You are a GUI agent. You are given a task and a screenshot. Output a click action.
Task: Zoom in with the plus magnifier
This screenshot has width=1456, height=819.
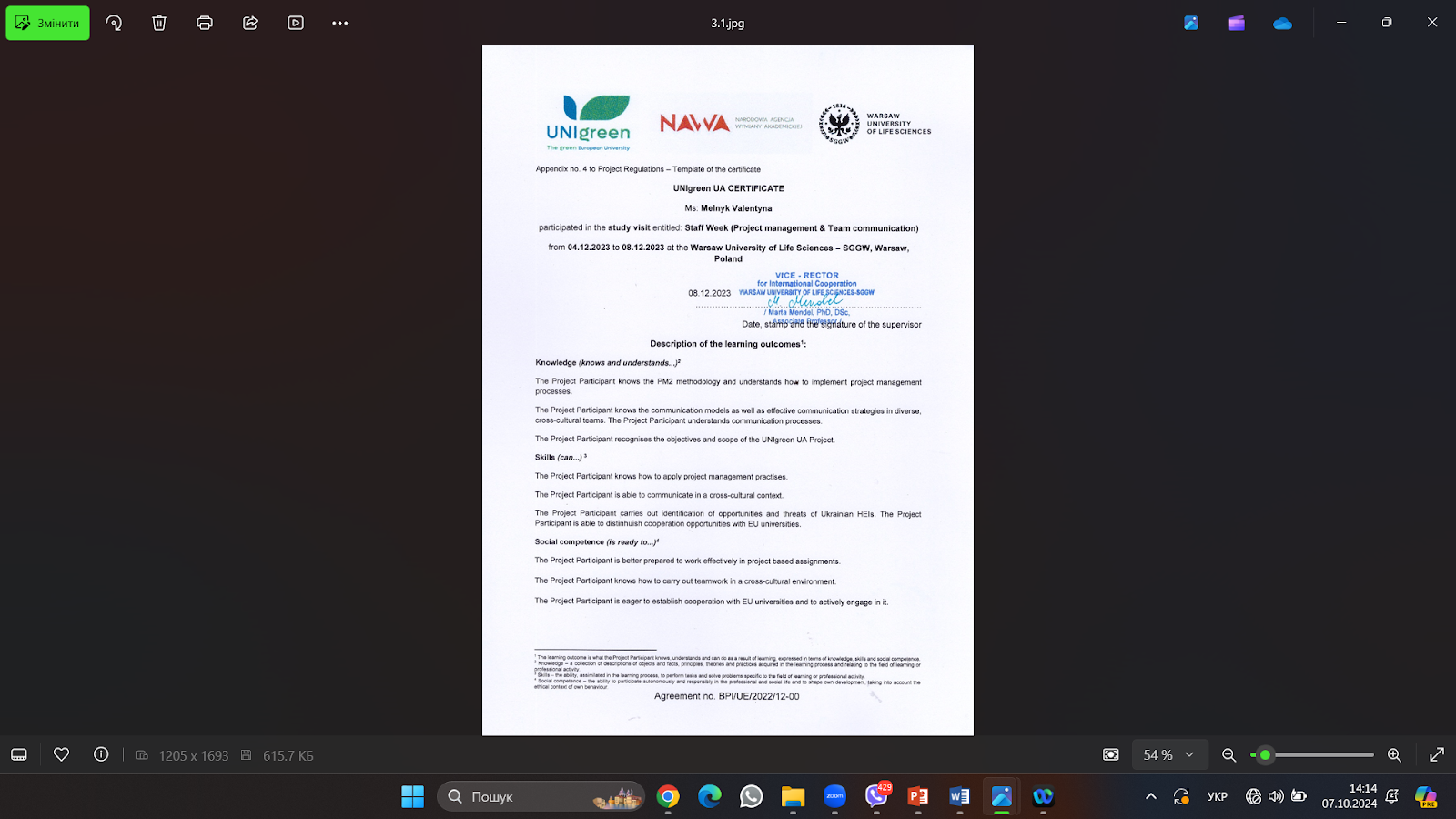1394,754
